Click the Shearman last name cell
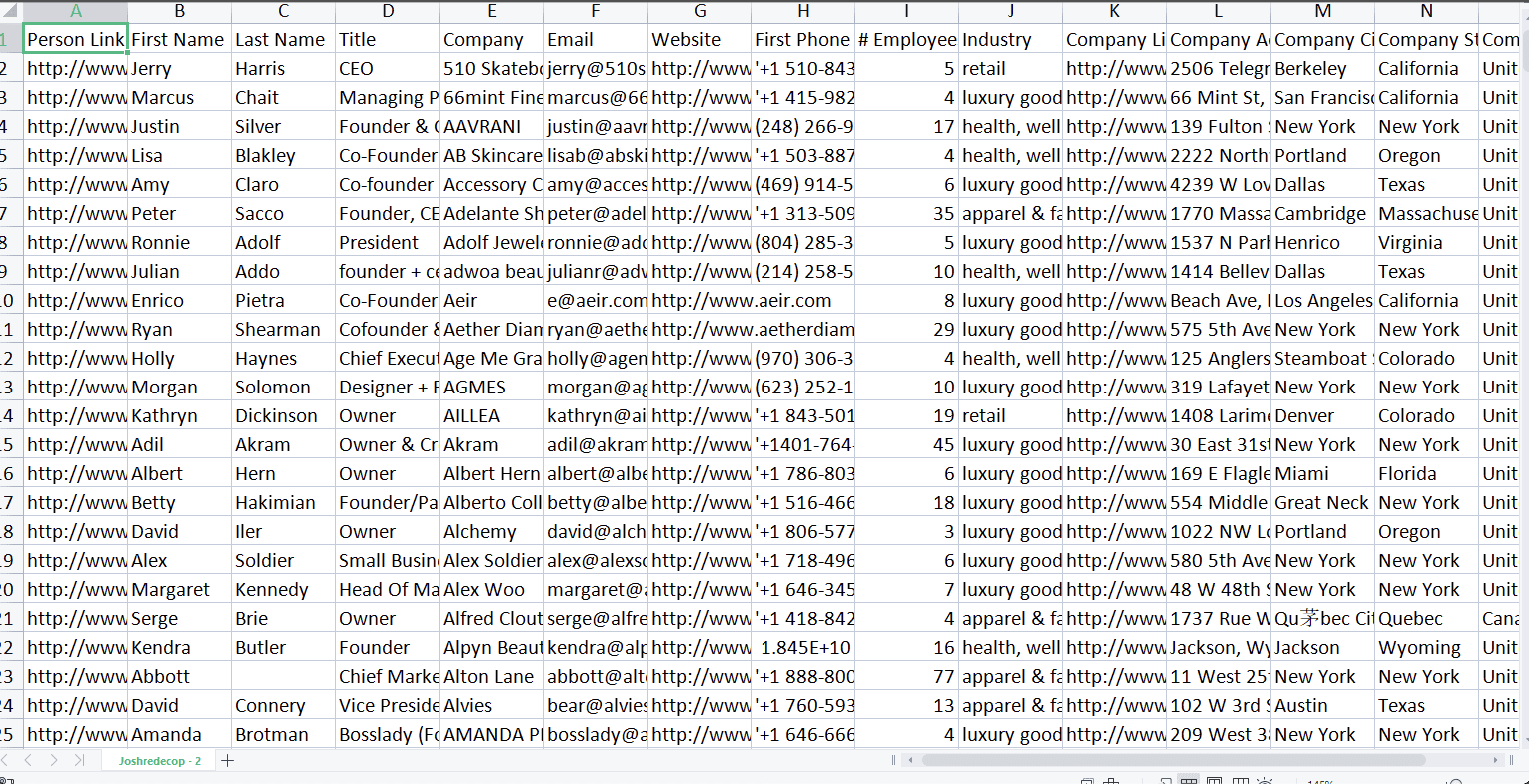The height and width of the screenshot is (784, 1529). 283,329
